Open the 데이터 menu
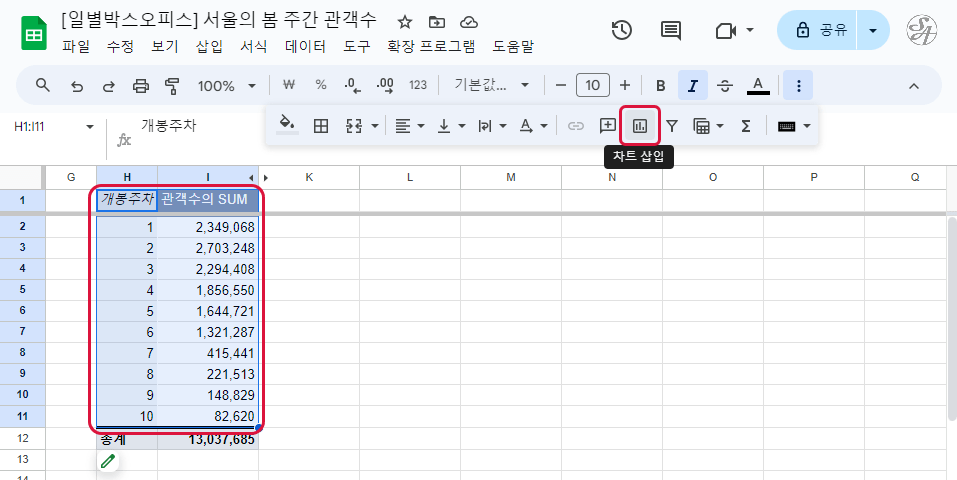Screen dimensions: 957x480 305,46
